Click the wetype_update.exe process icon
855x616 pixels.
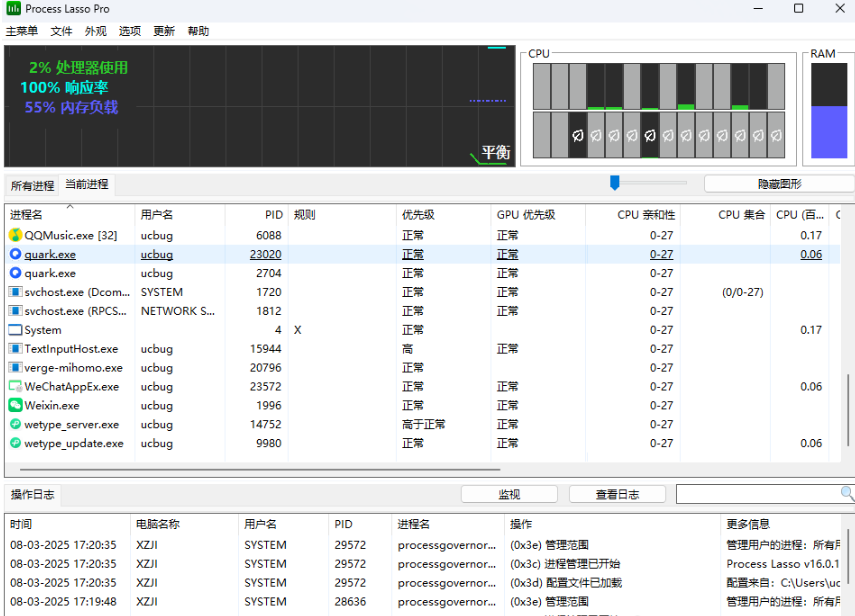point(16,443)
